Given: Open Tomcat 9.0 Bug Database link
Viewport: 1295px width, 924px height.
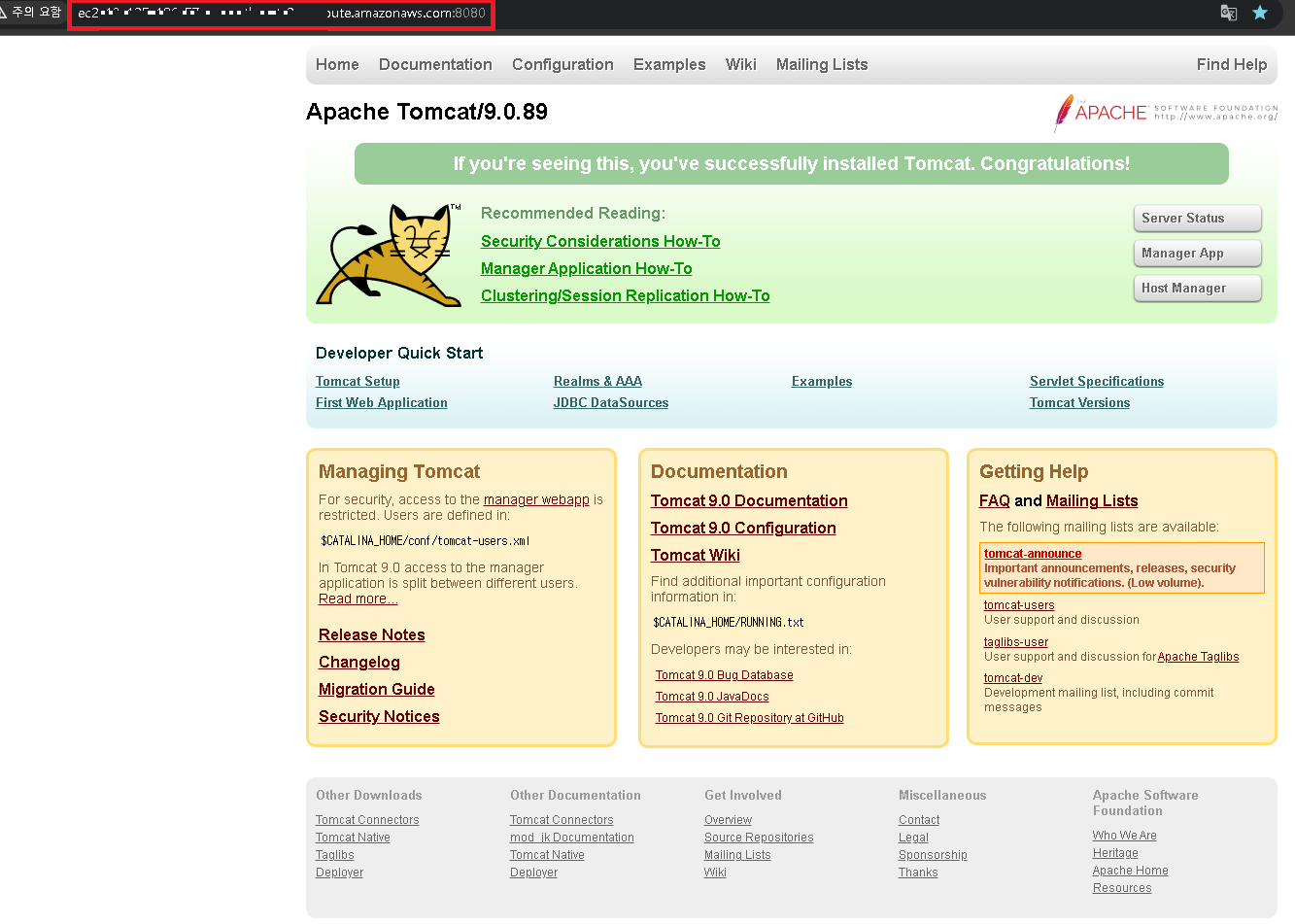Looking at the screenshot, I should coord(724,675).
